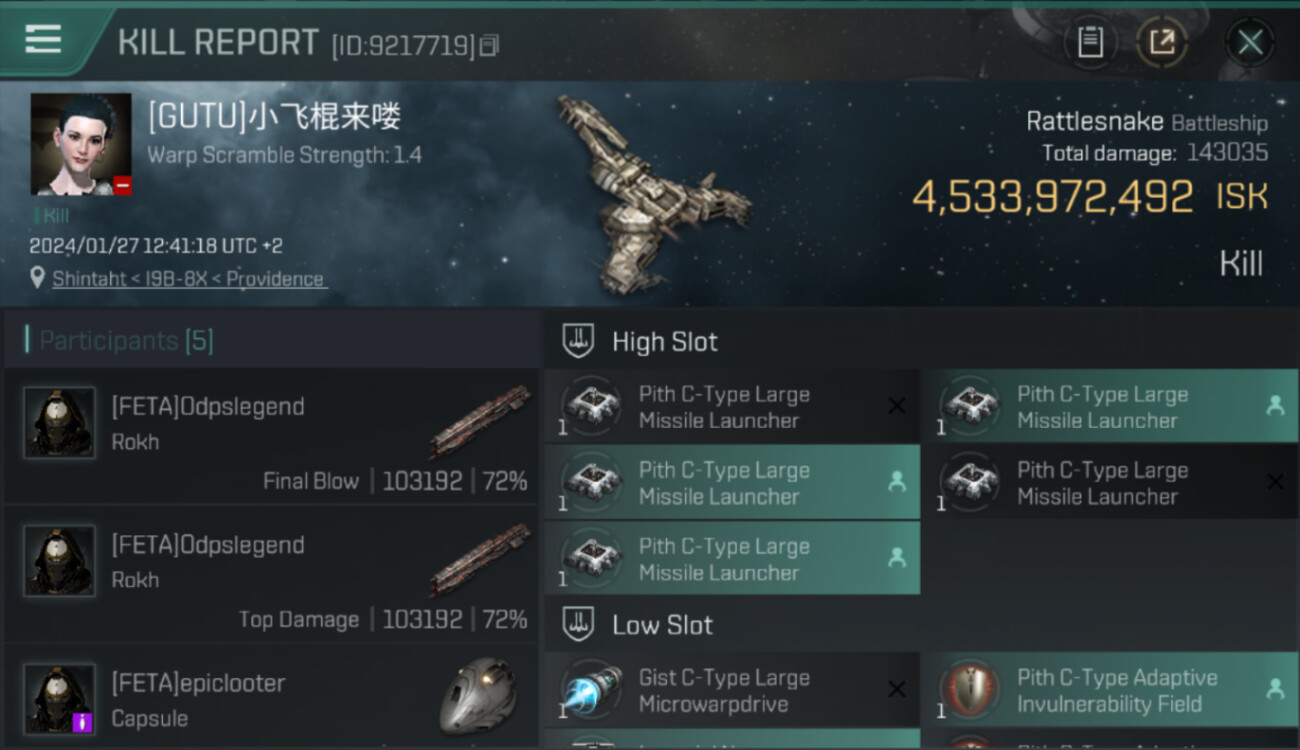Open victim pilot portrait
The width and height of the screenshot is (1300, 750).
point(81,145)
